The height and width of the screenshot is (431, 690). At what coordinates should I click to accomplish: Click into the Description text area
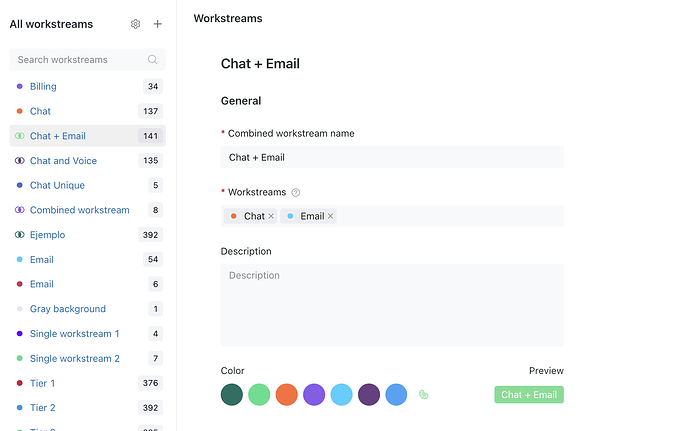coord(392,304)
